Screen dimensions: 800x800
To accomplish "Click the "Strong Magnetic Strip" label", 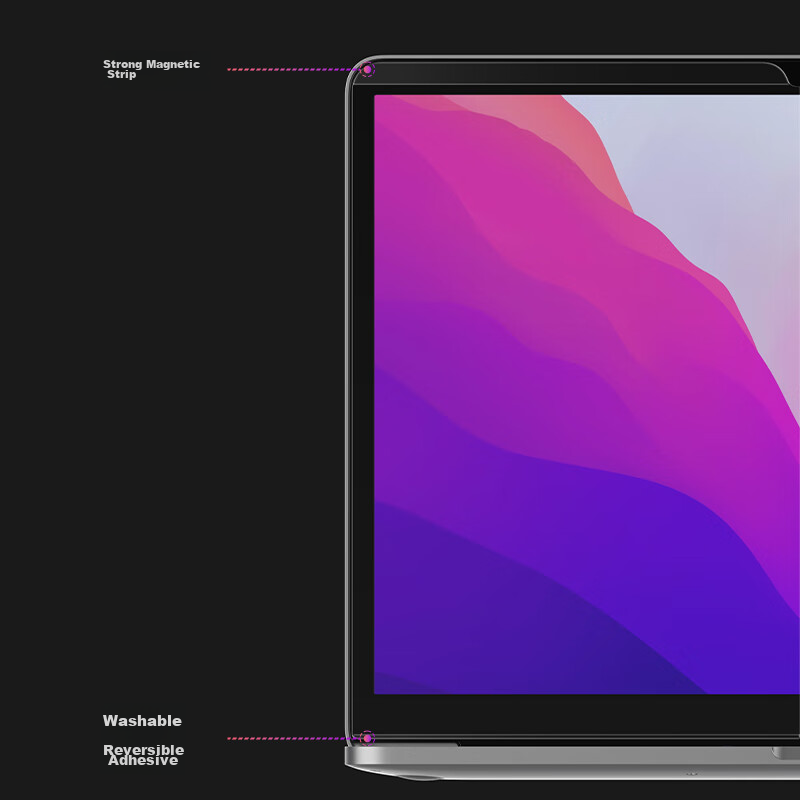I will tap(152, 69).
